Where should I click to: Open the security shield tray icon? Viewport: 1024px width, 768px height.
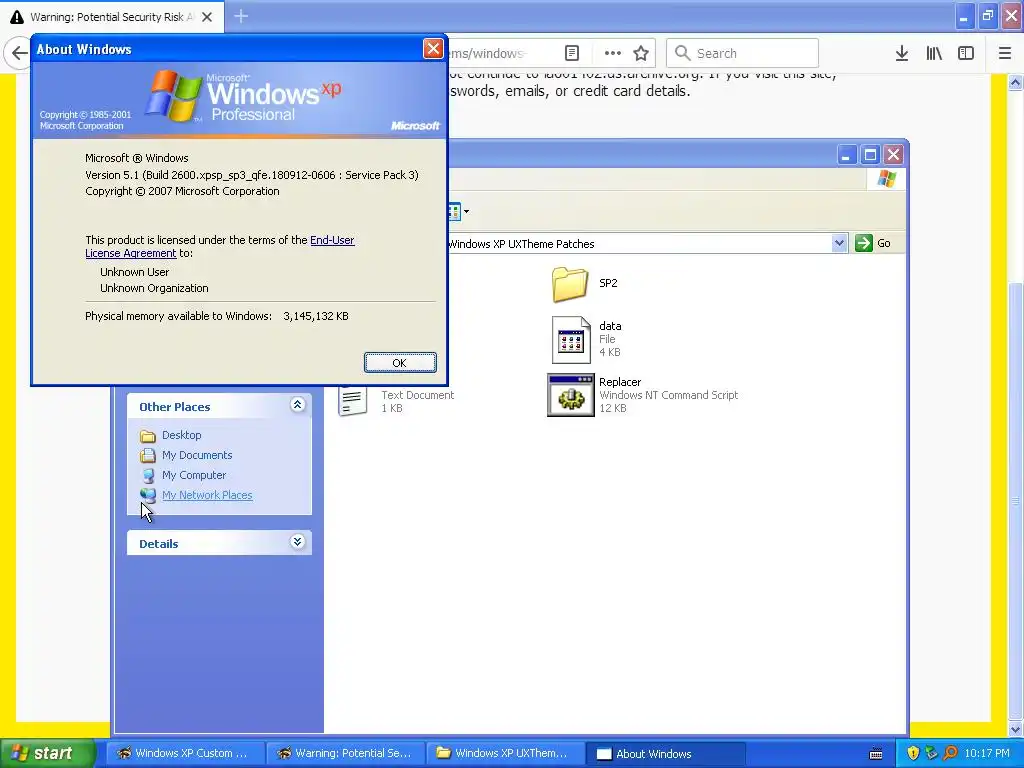point(913,754)
